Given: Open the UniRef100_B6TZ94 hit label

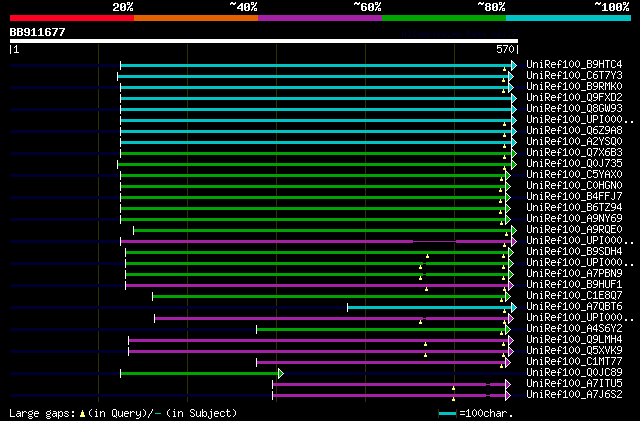Looking at the screenshot, I should (574, 207).
